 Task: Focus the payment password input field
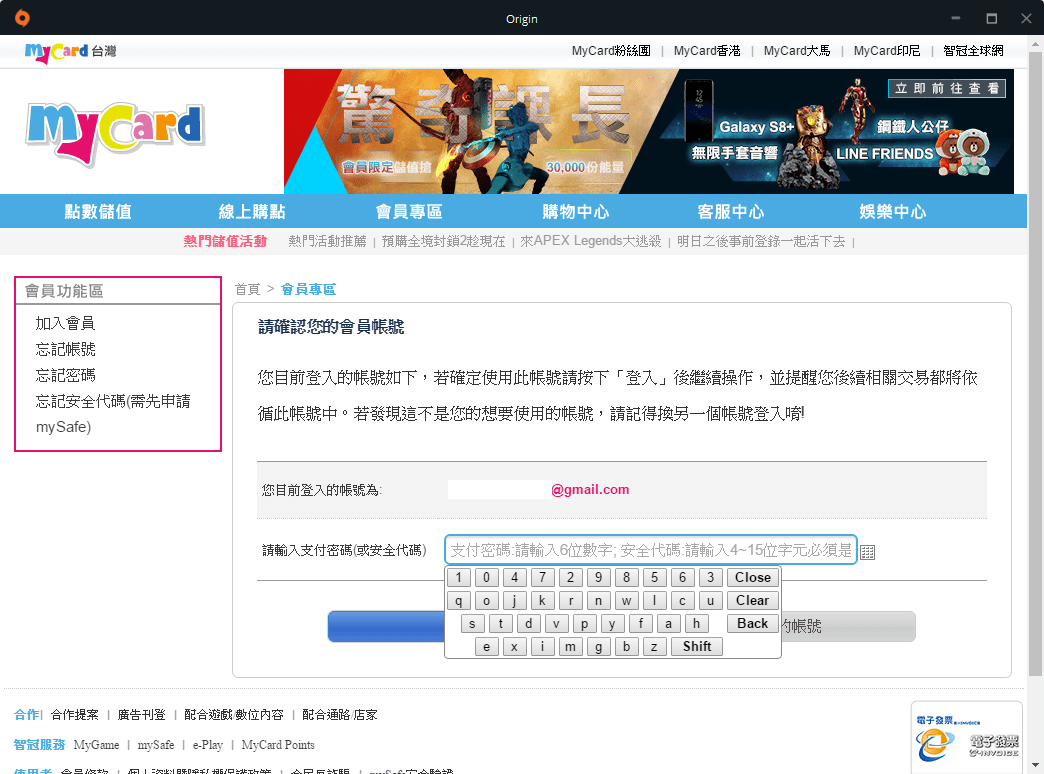click(x=651, y=550)
